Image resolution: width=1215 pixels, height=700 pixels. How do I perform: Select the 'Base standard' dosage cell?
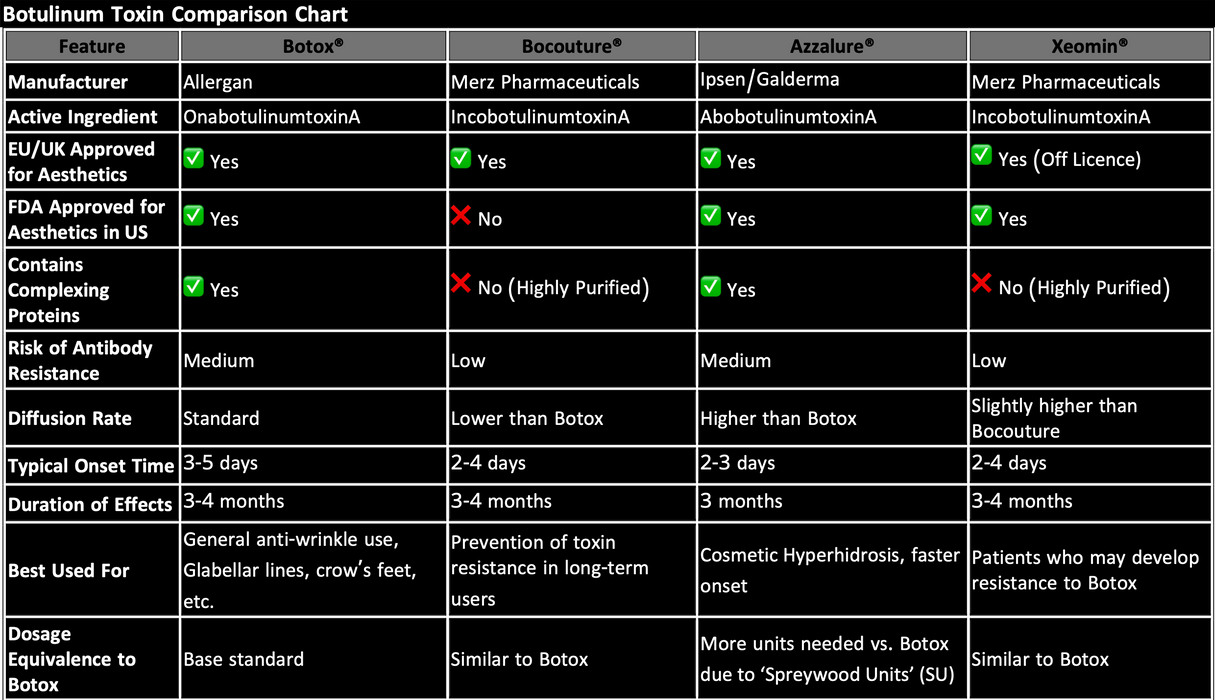[x=243, y=659]
